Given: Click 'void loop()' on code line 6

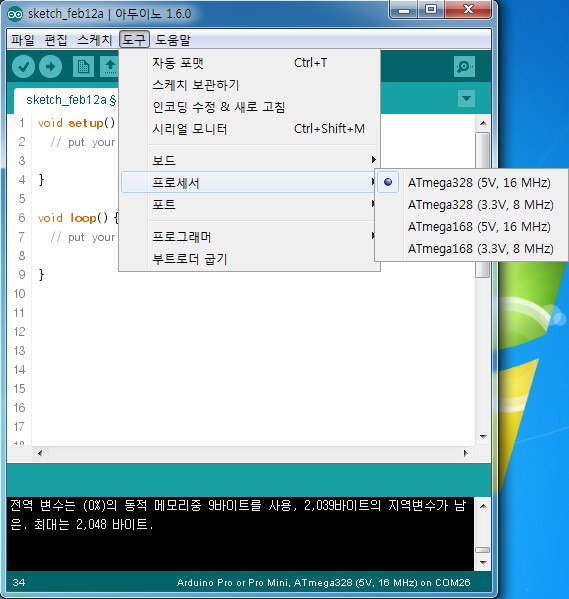Looking at the screenshot, I should pyautogui.click(x=73, y=218).
